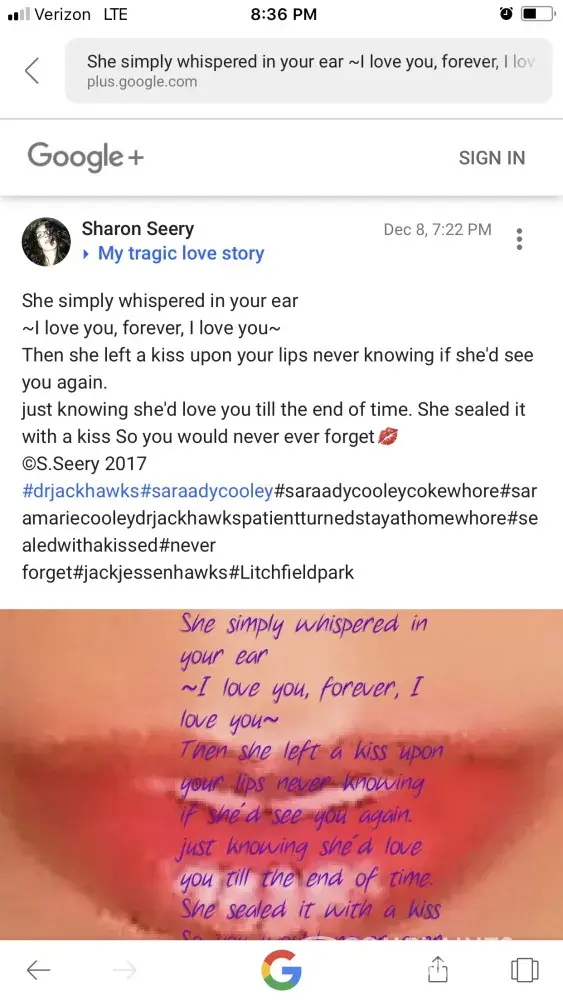Viewport: 563px width, 1000px height.
Task: Tap the Google G icon in bottom bar
Action: [281, 970]
